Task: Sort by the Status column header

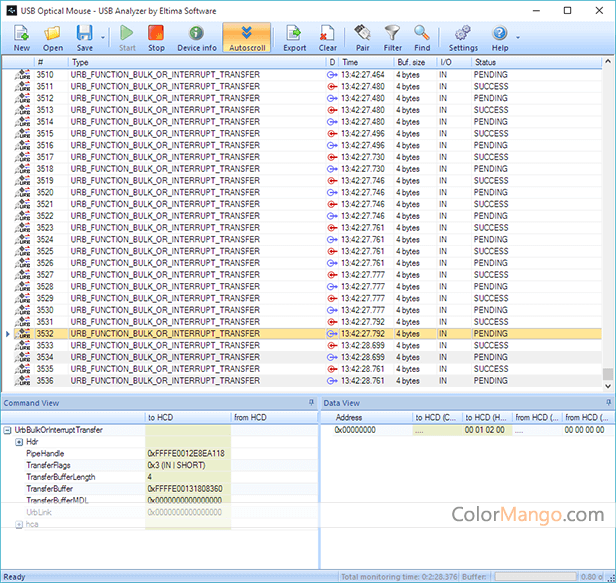Action: click(x=536, y=62)
